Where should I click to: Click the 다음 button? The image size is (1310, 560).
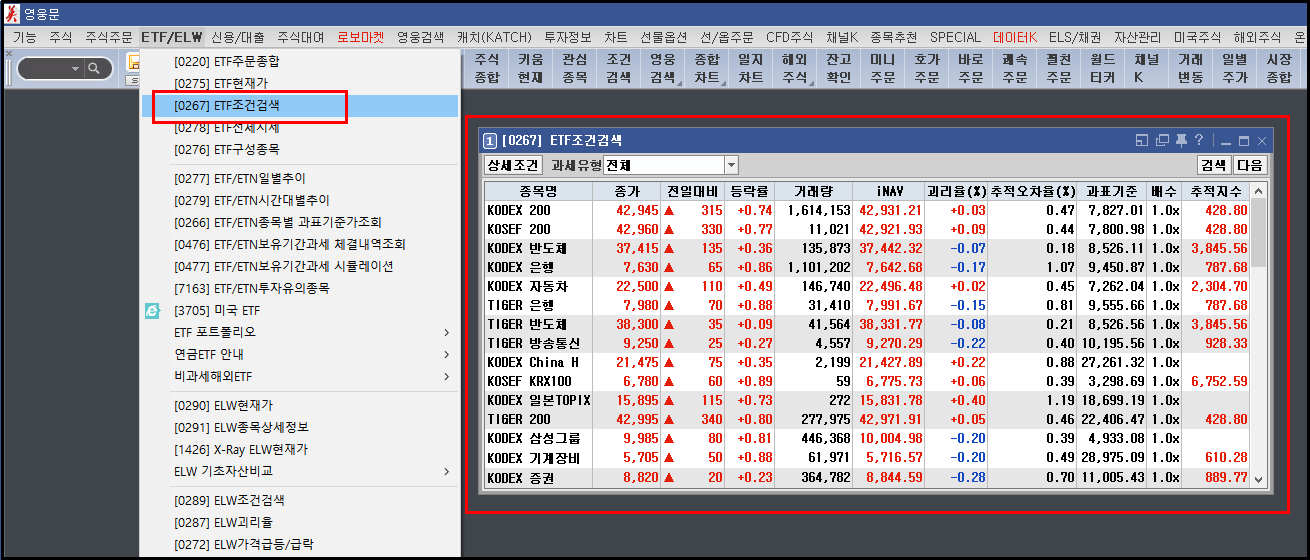point(1249,165)
